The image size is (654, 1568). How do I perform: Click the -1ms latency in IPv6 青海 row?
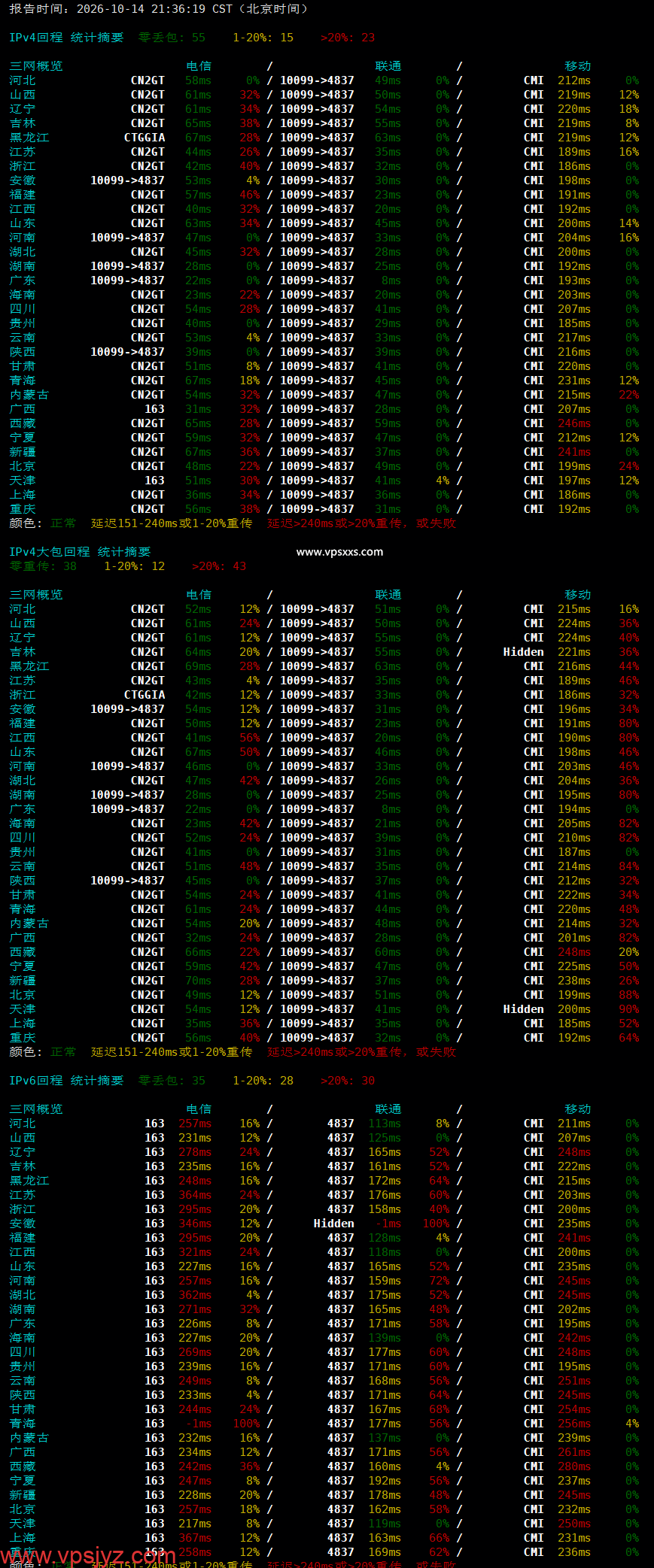tap(198, 1424)
